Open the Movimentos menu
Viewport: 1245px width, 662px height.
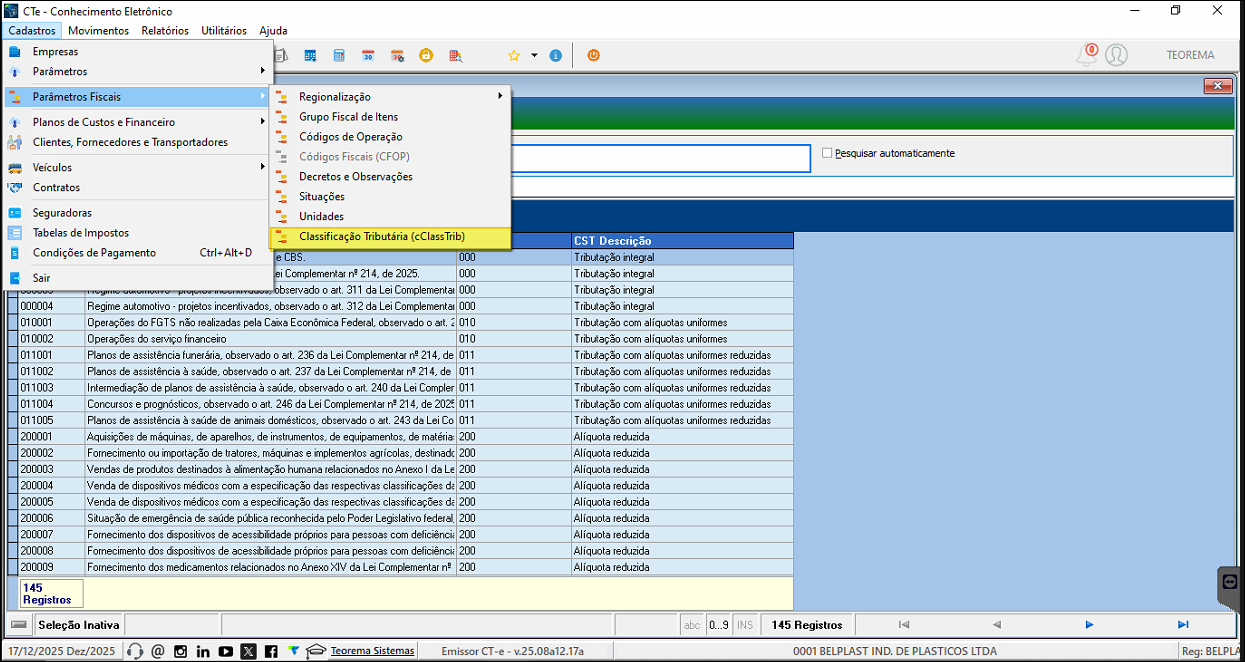point(98,30)
